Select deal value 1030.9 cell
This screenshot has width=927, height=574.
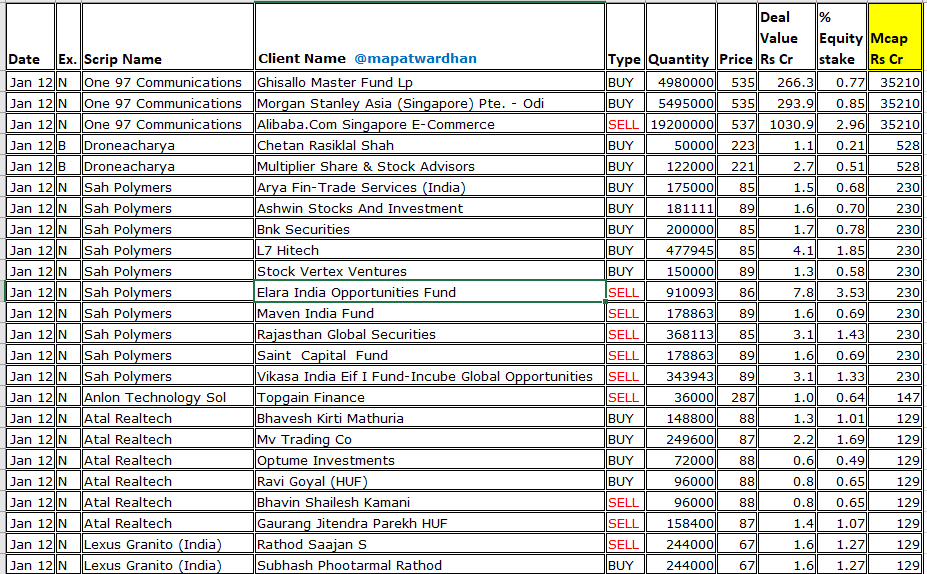click(x=787, y=124)
